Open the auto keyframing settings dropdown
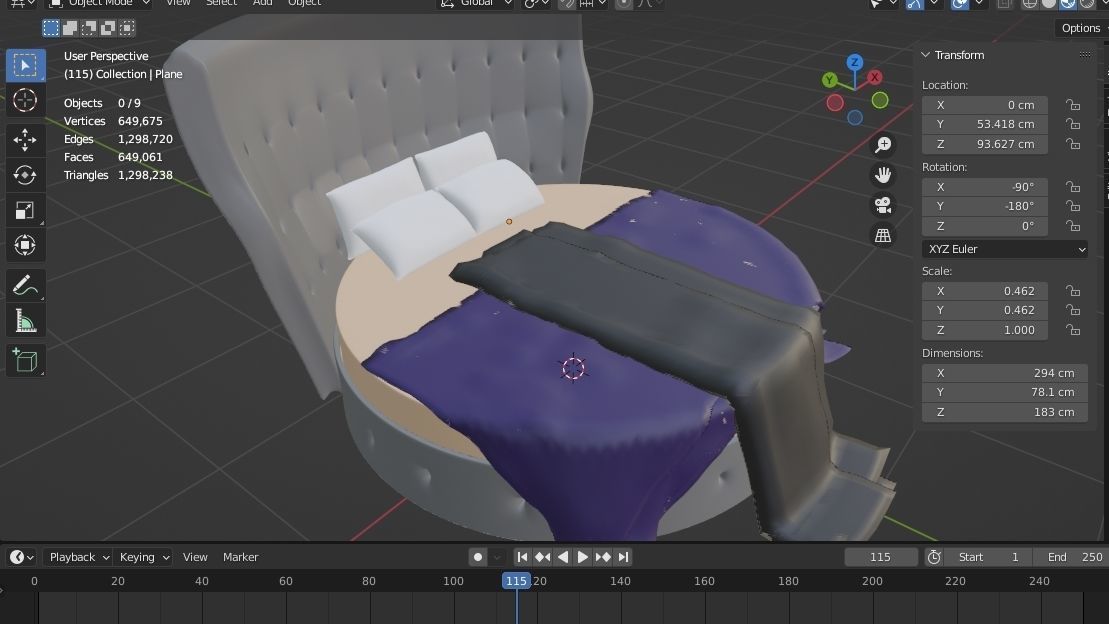 pyautogui.click(x=498, y=557)
